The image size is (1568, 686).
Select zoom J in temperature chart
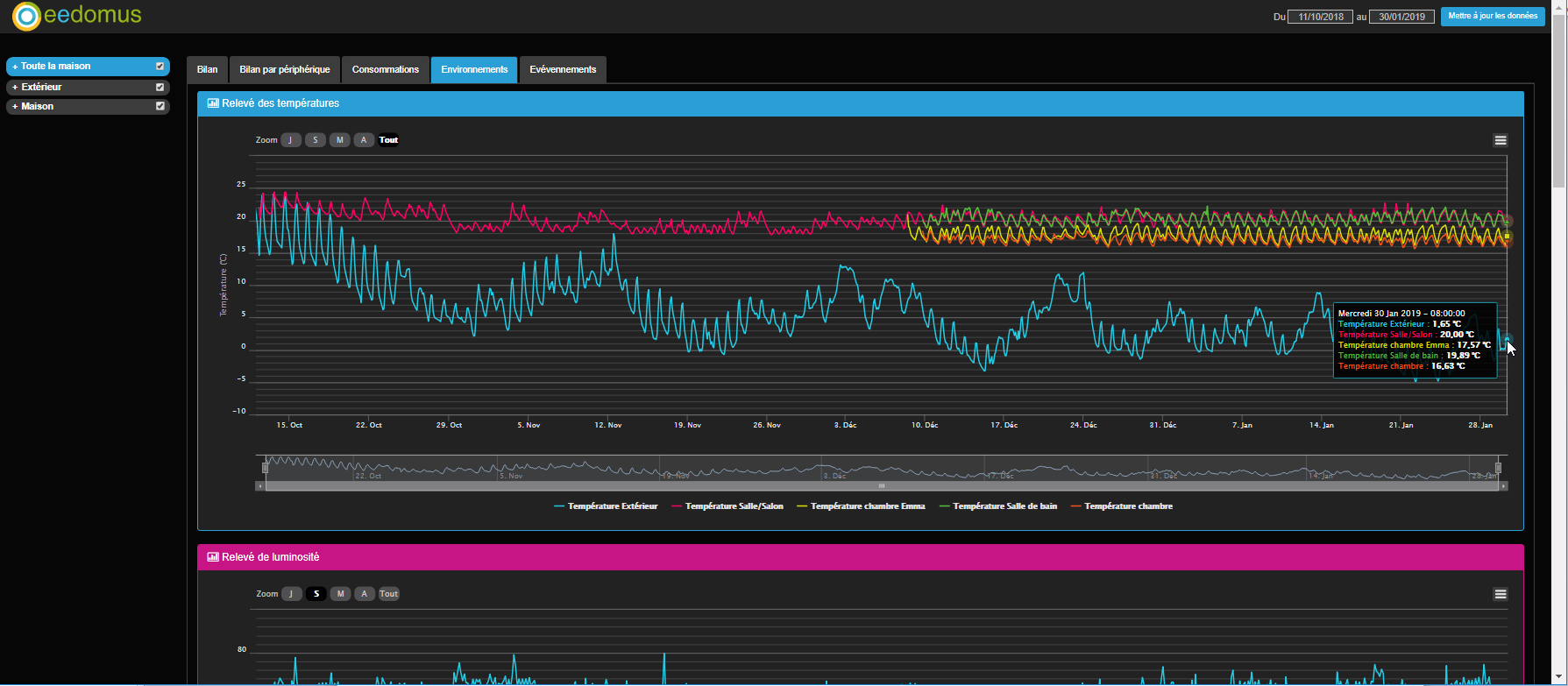tap(291, 140)
